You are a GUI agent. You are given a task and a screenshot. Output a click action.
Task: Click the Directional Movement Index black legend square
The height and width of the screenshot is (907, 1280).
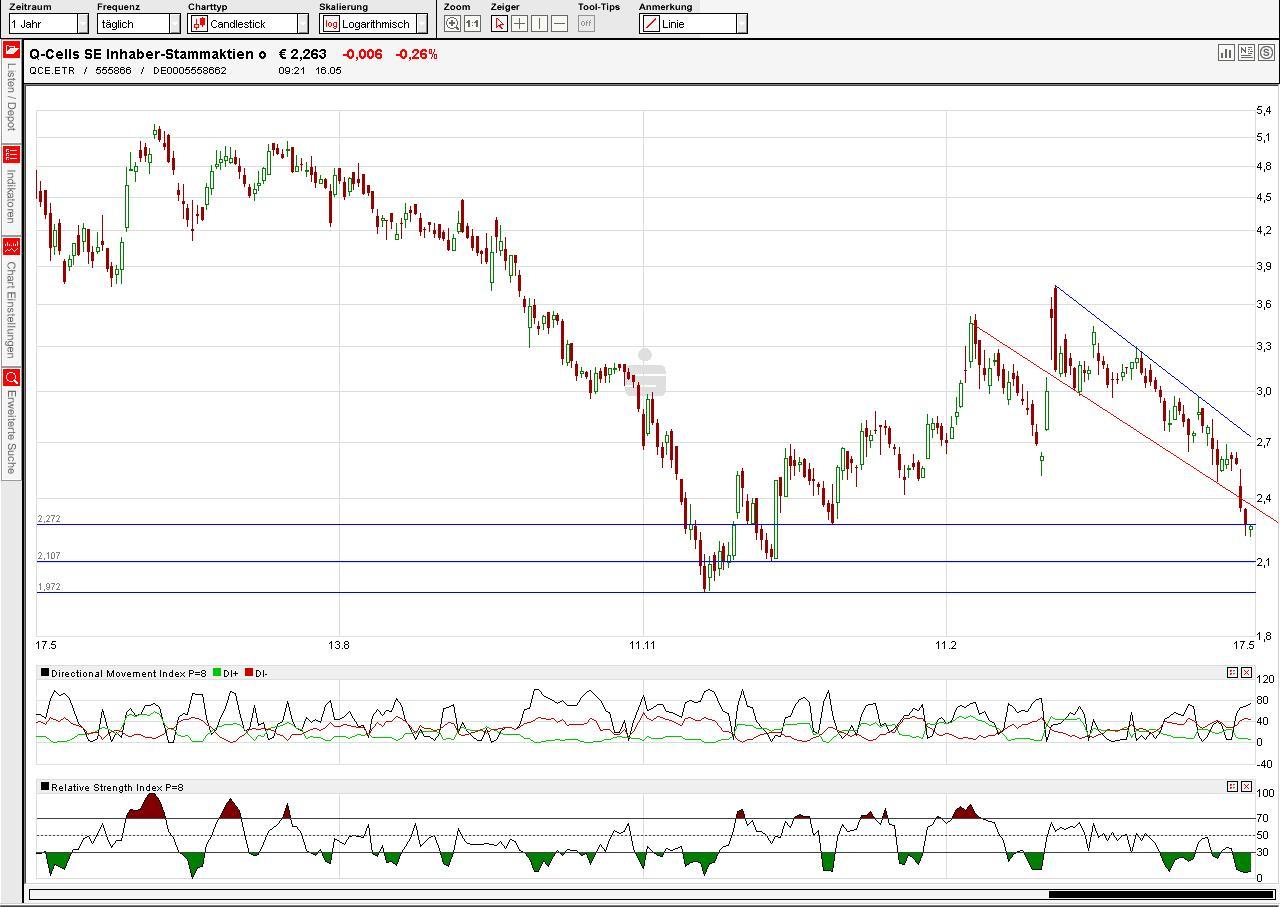45,673
